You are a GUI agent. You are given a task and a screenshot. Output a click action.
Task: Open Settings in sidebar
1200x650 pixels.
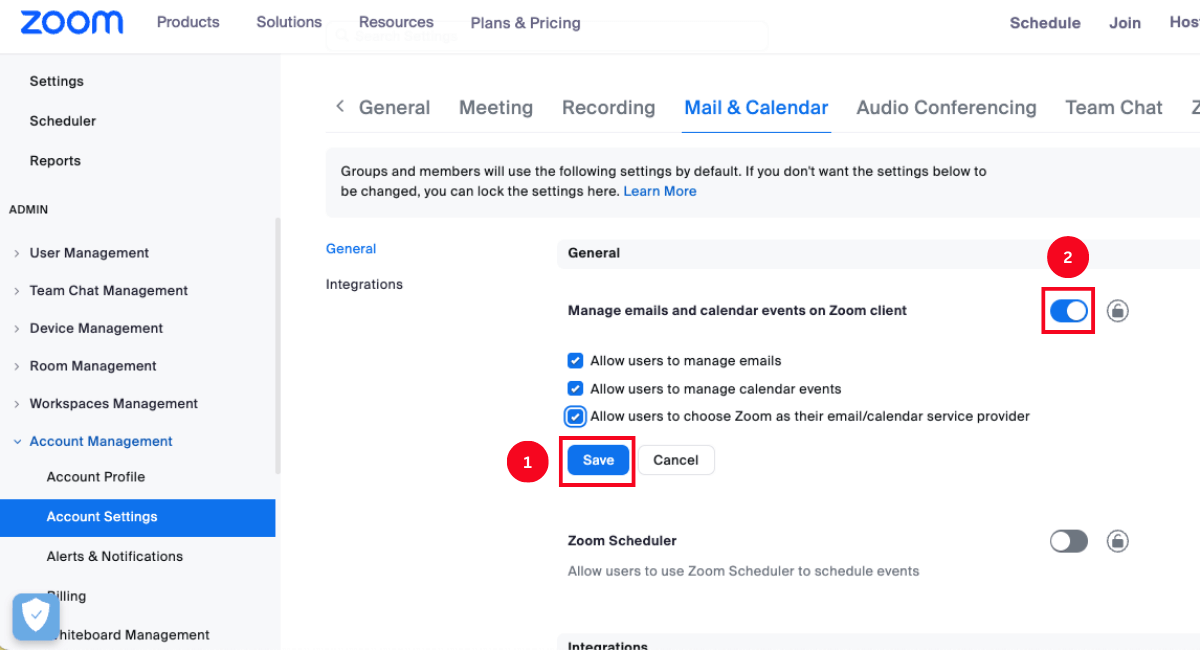click(56, 81)
